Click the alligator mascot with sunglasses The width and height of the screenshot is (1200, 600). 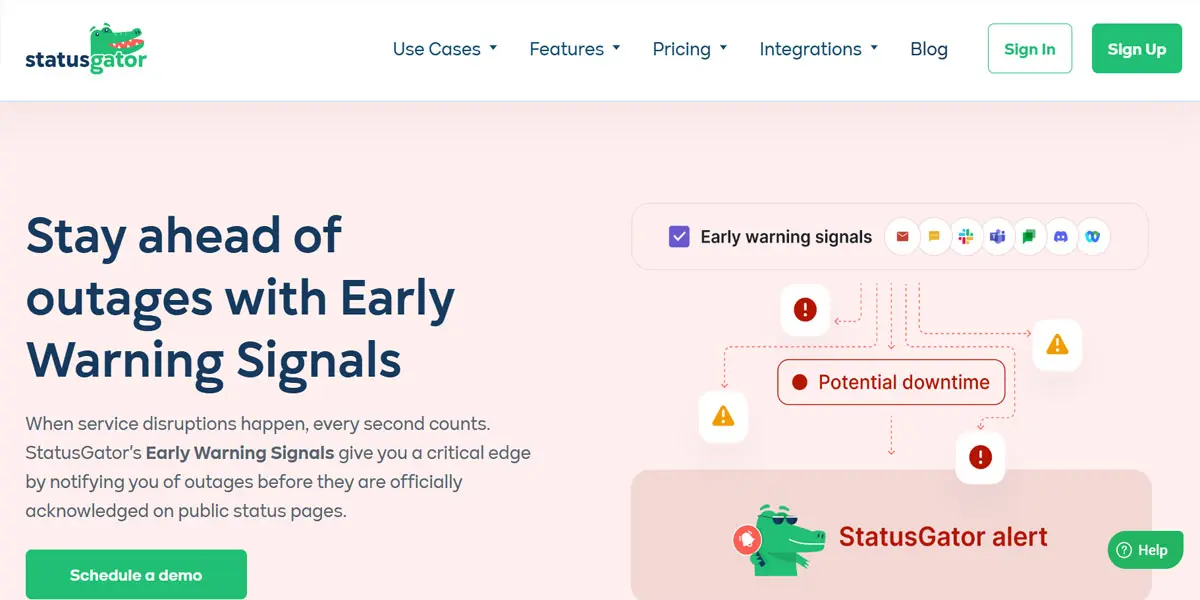point(786,539)
